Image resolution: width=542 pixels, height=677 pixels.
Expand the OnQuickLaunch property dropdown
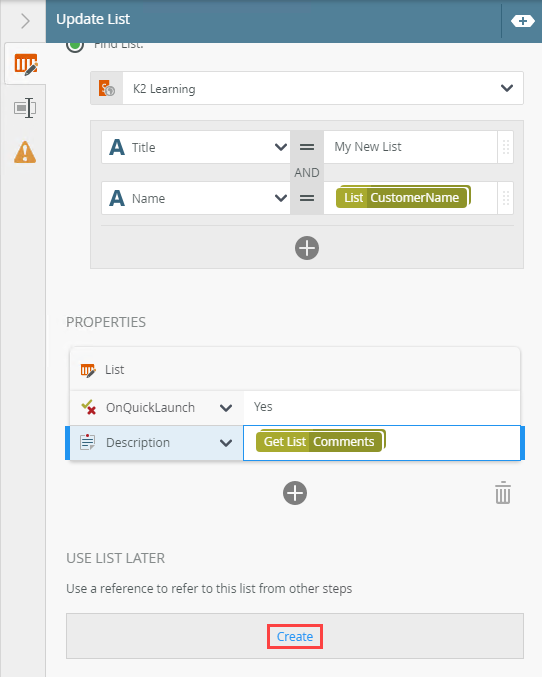226,408
